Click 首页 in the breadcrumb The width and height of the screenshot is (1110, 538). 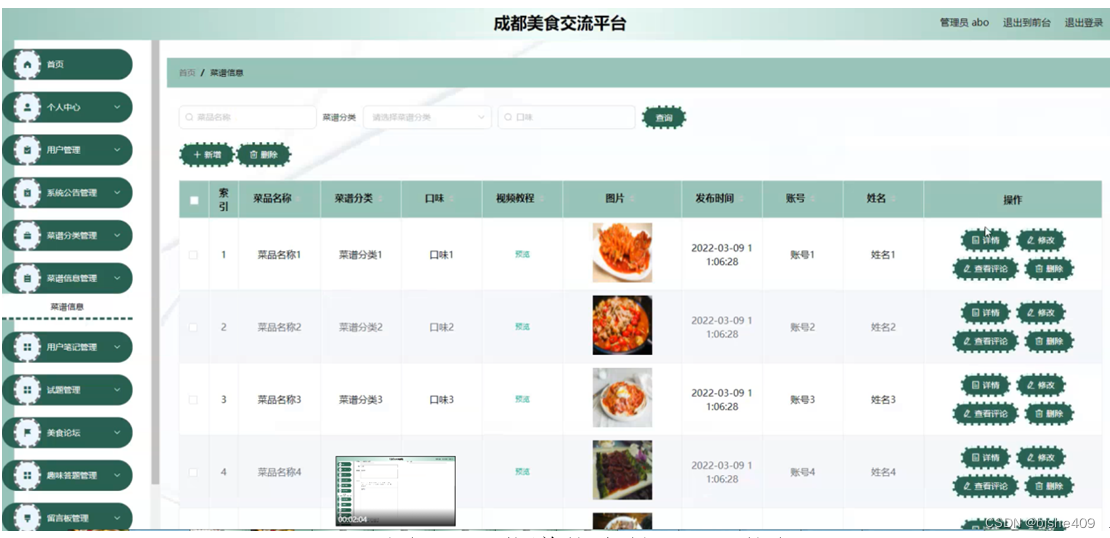[187, 73]
